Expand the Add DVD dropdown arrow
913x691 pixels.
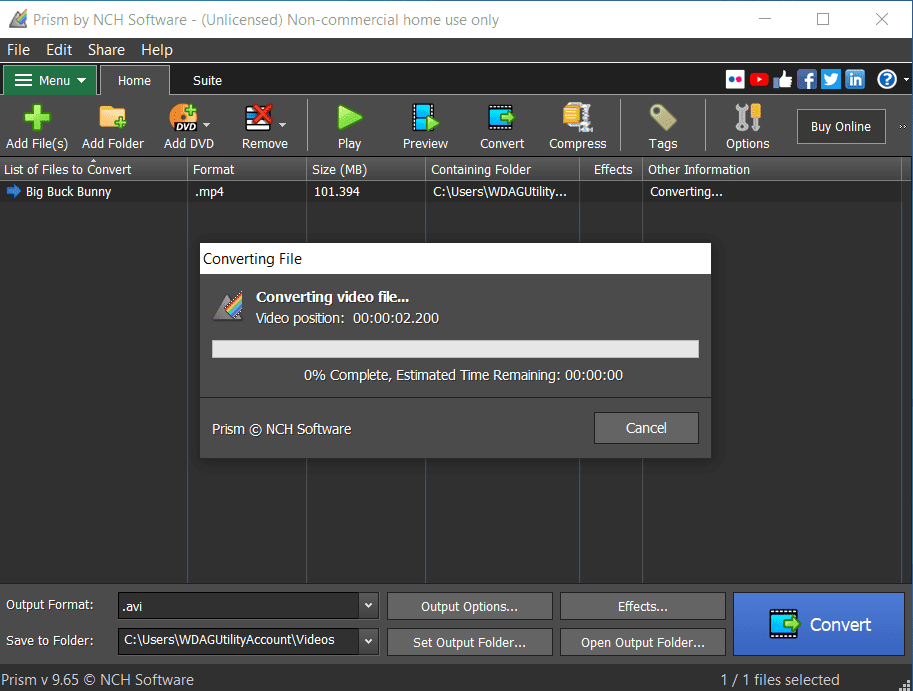206,125
